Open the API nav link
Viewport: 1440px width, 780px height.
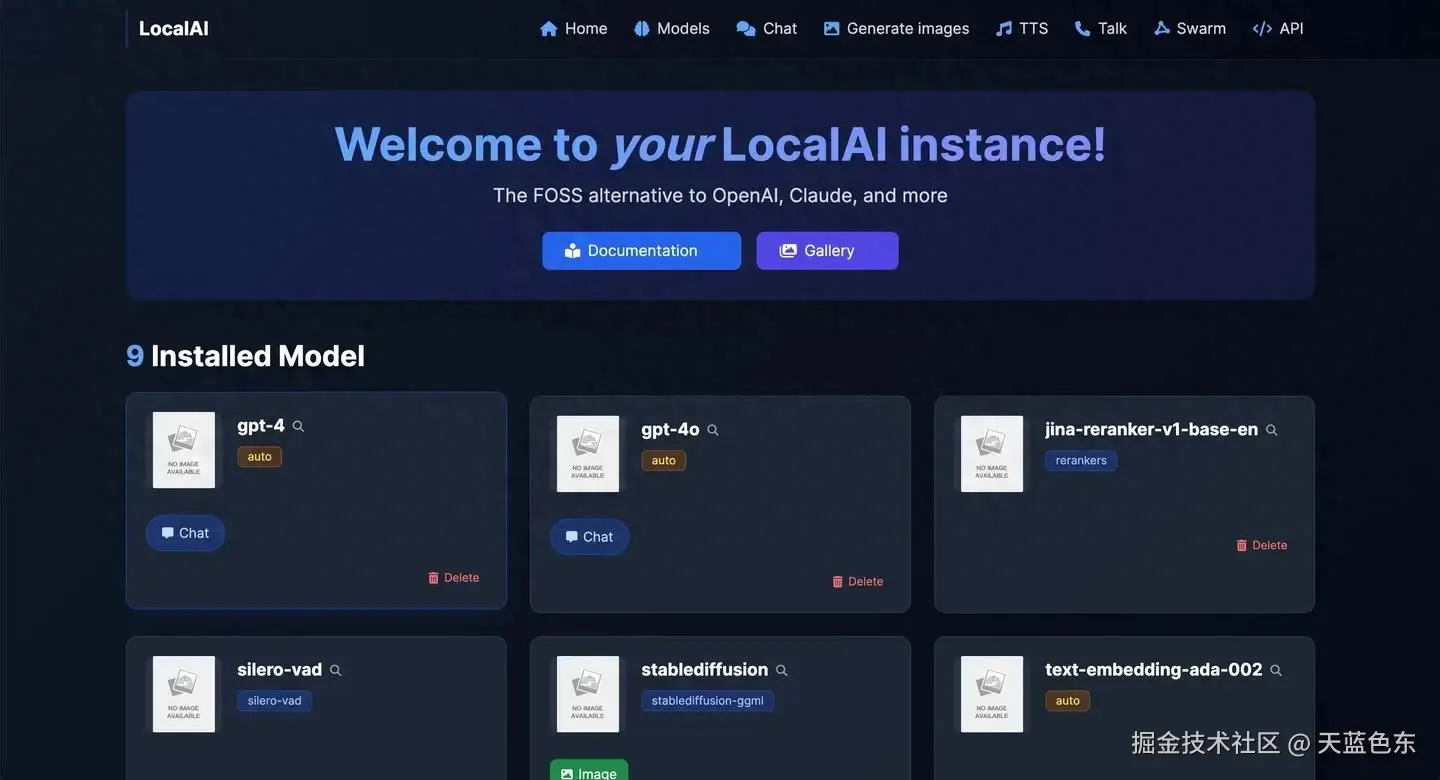click(x=1278, y=28)
